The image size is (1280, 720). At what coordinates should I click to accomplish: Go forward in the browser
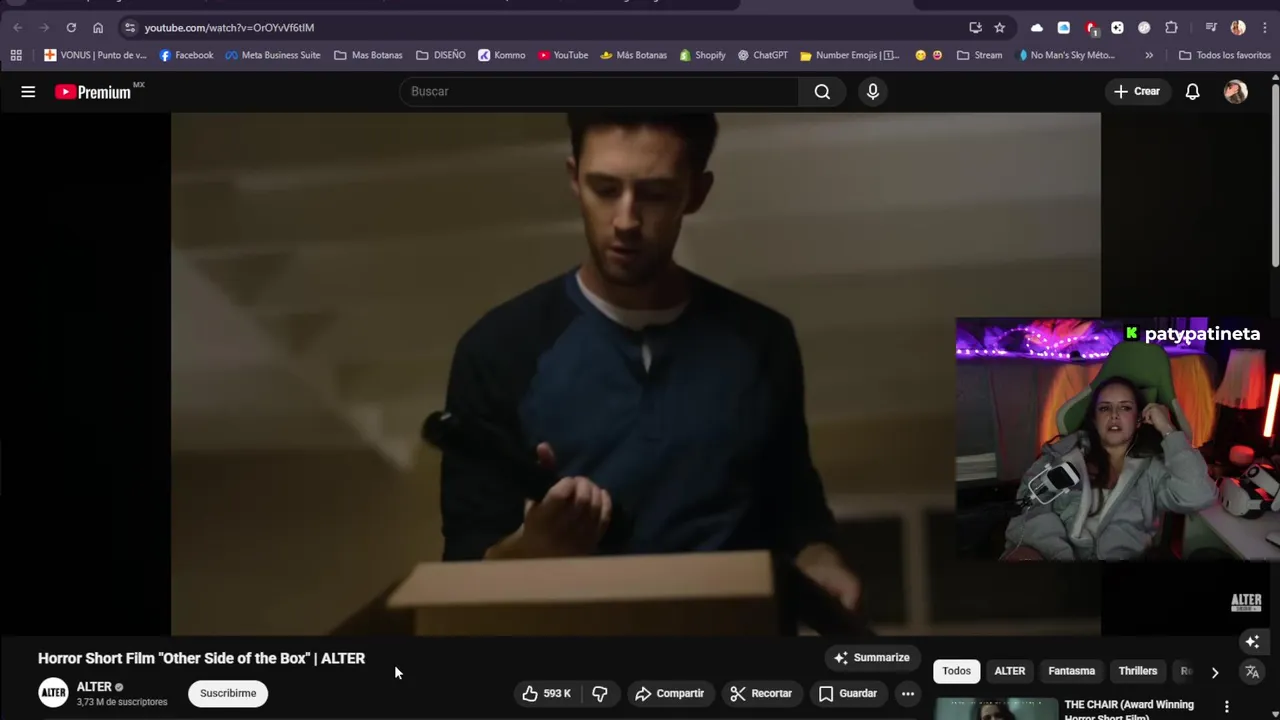coord(44,27)
